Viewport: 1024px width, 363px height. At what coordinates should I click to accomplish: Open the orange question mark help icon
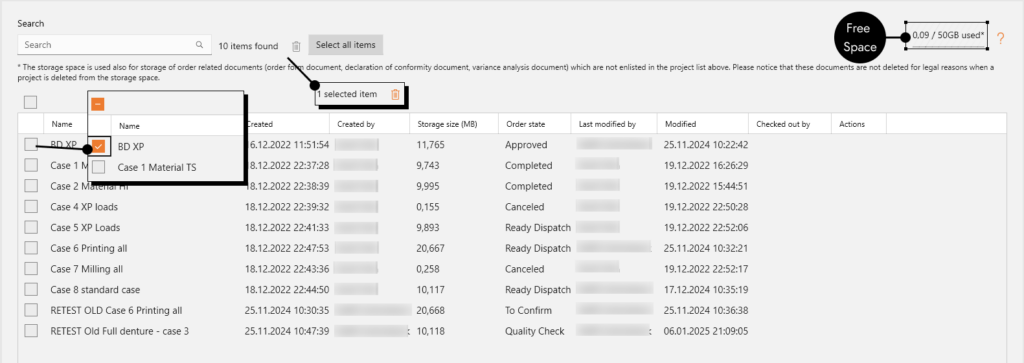(1000, 39)
